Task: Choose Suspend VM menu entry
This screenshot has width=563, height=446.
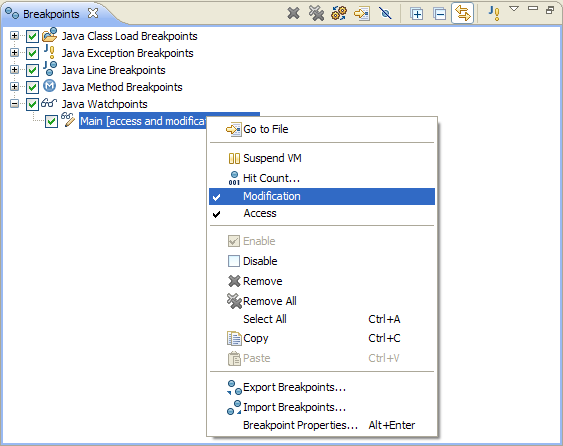Action: click(x=322, y=158)
